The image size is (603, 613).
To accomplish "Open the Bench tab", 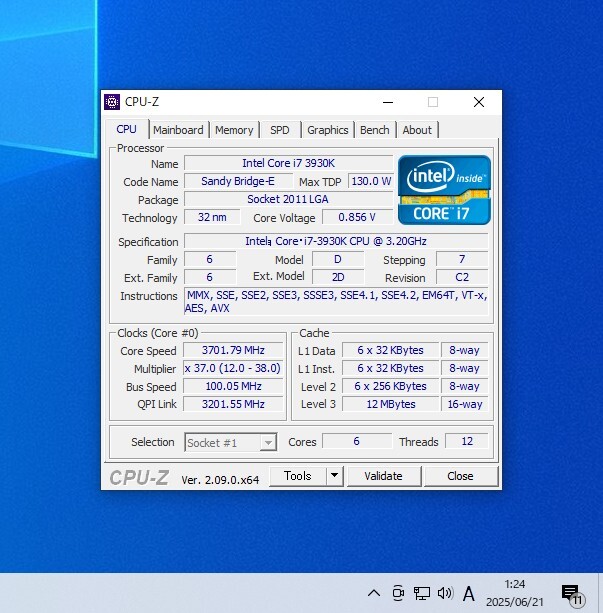I will [x=375, y=130].
